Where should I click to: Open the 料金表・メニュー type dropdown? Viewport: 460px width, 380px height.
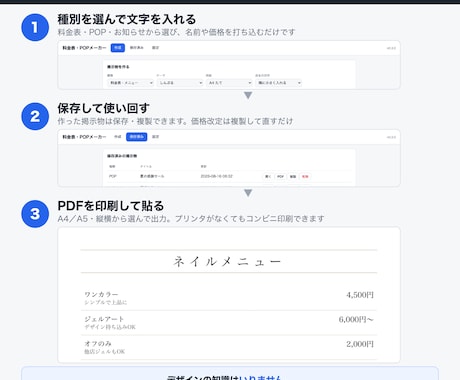pyautogui.click(x=131, y=83)
